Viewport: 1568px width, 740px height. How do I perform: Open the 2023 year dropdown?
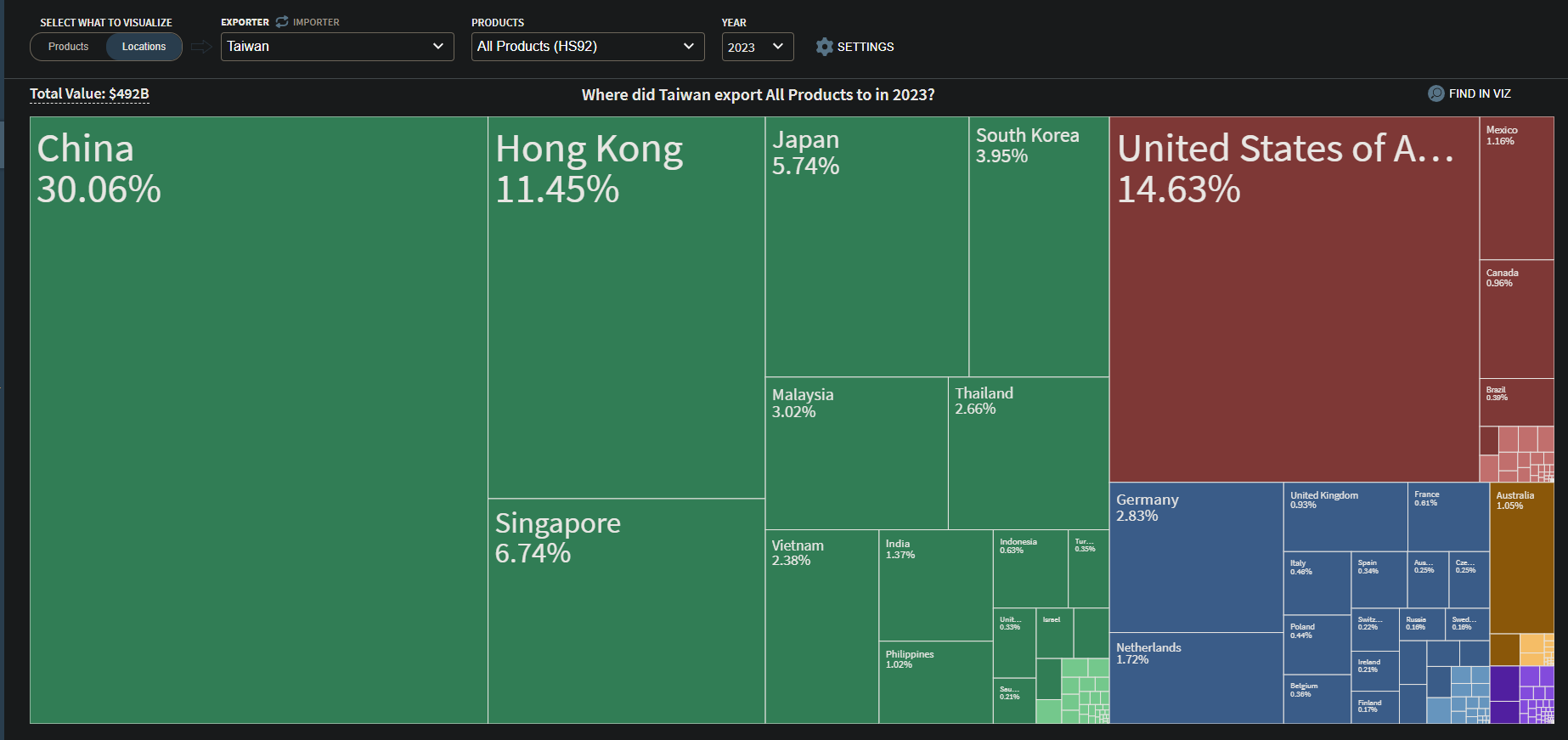pos(758,47)
